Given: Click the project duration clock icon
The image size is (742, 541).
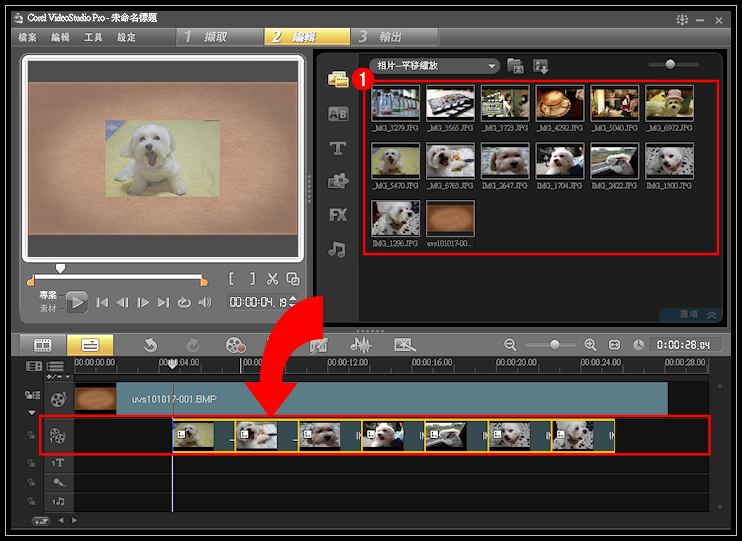Looking at the screenshot, I should (638, 345).
